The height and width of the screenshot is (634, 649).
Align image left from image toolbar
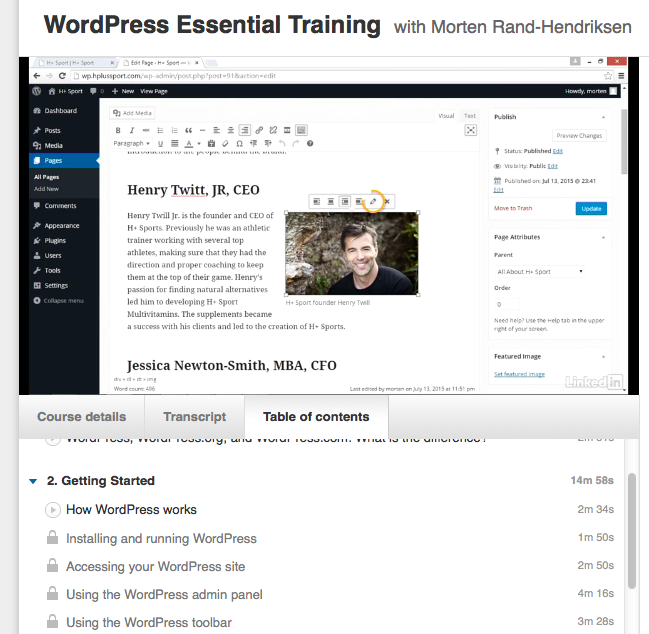click(x=317, y=202)
